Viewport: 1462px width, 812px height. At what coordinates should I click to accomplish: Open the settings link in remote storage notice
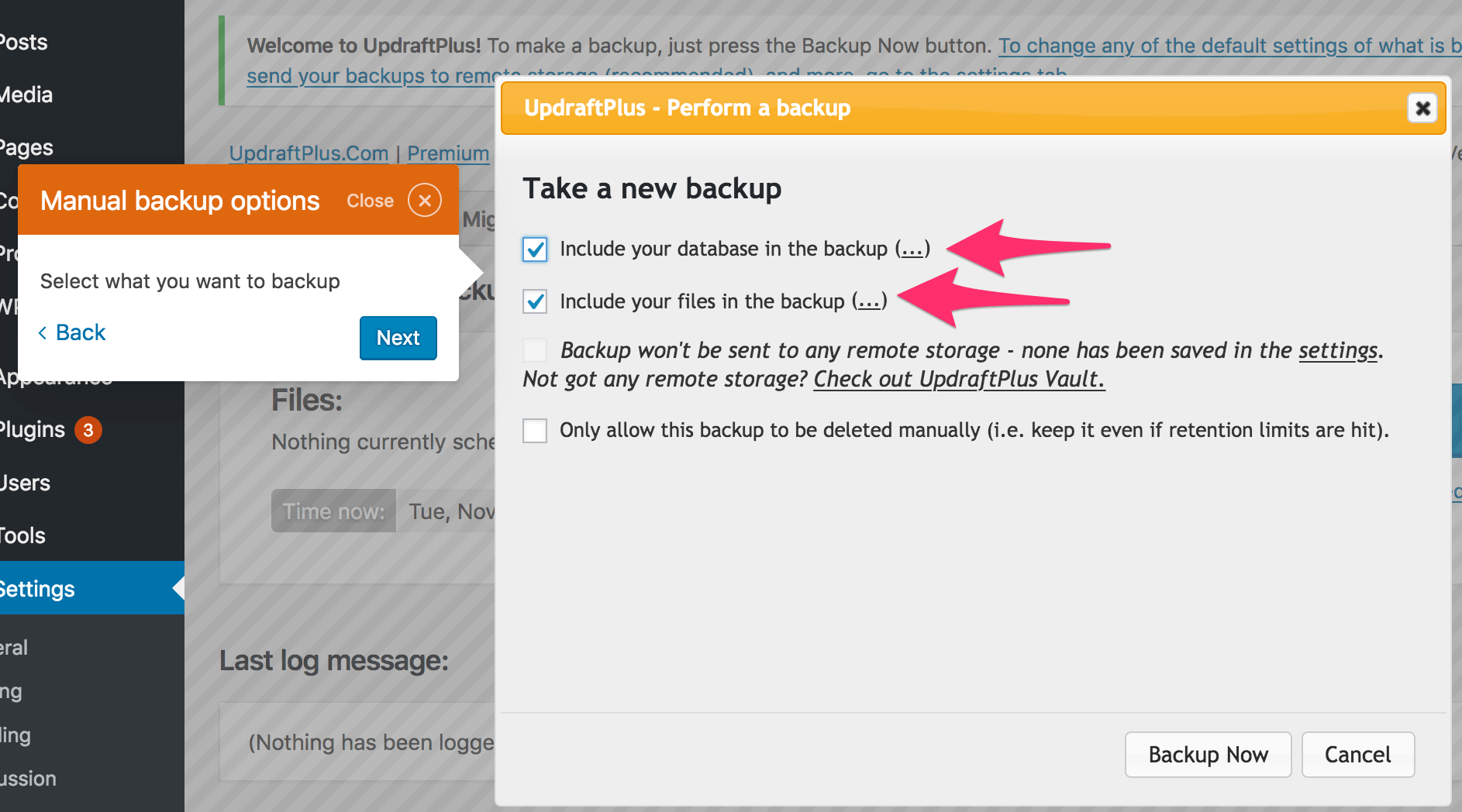1338,350
